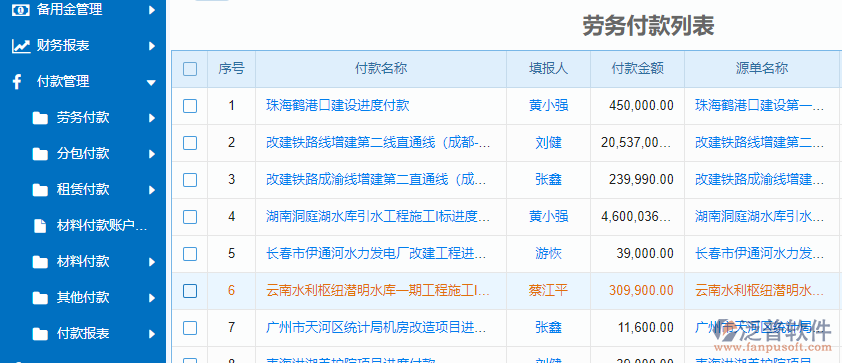842x363 pixels.
Task: Toggle the select-all checkbox in table header
Action: coord(190,69)
